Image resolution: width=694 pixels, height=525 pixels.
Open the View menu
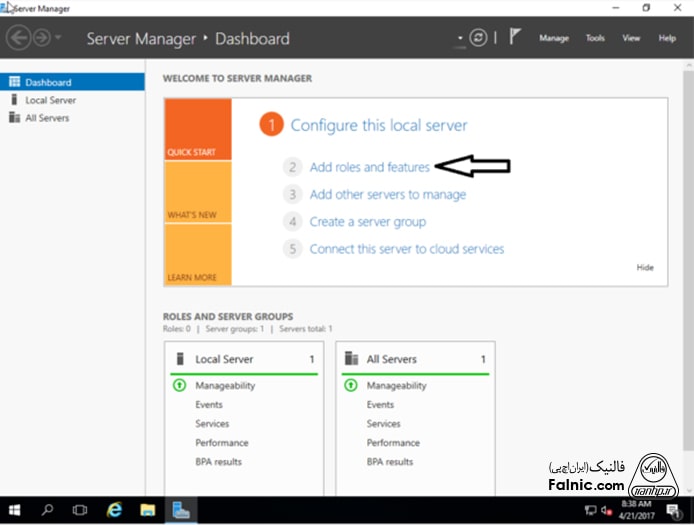(631, 39)
